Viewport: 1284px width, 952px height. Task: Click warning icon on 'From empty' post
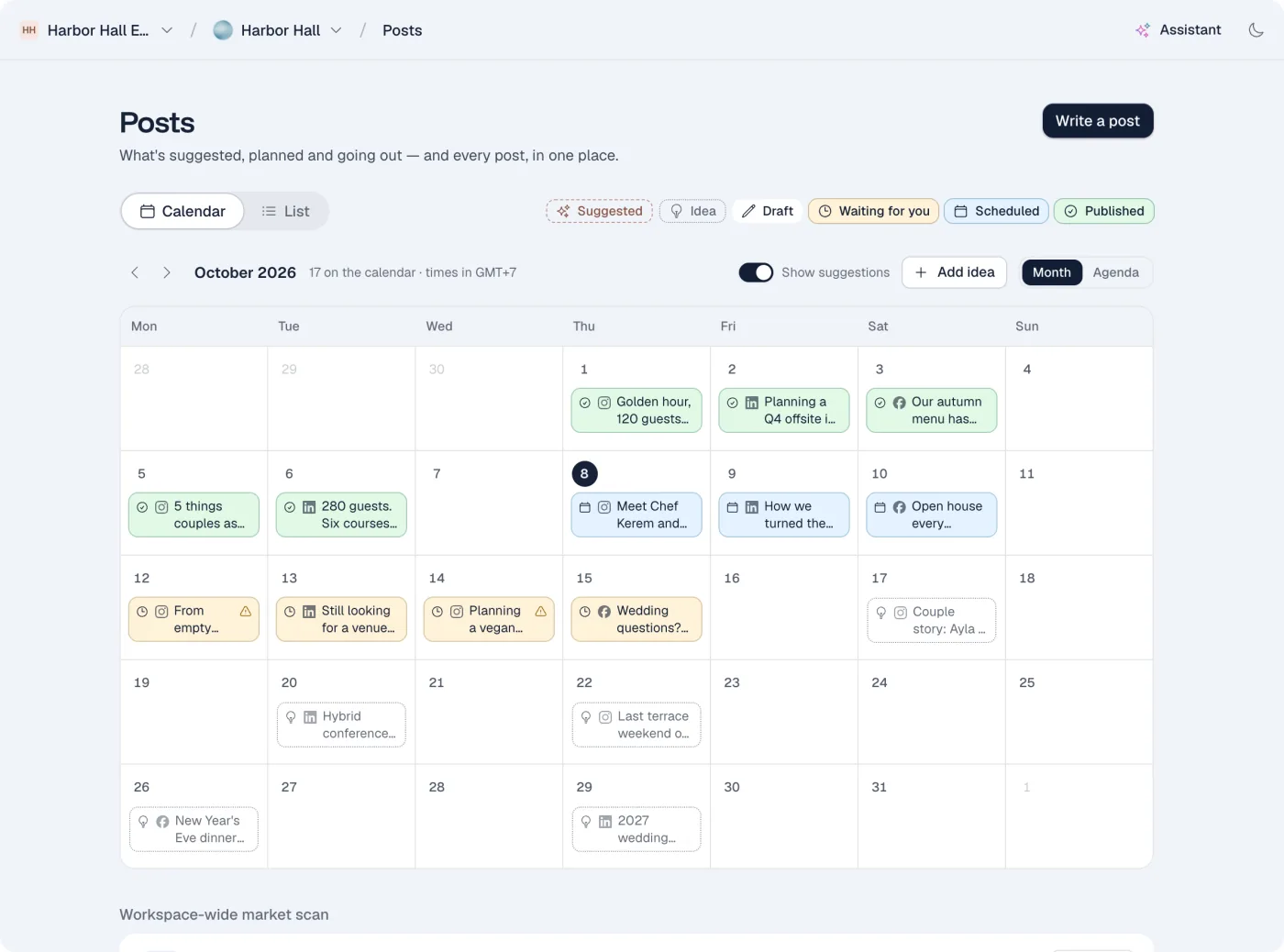pyautogui.click(x=246, y=611)
